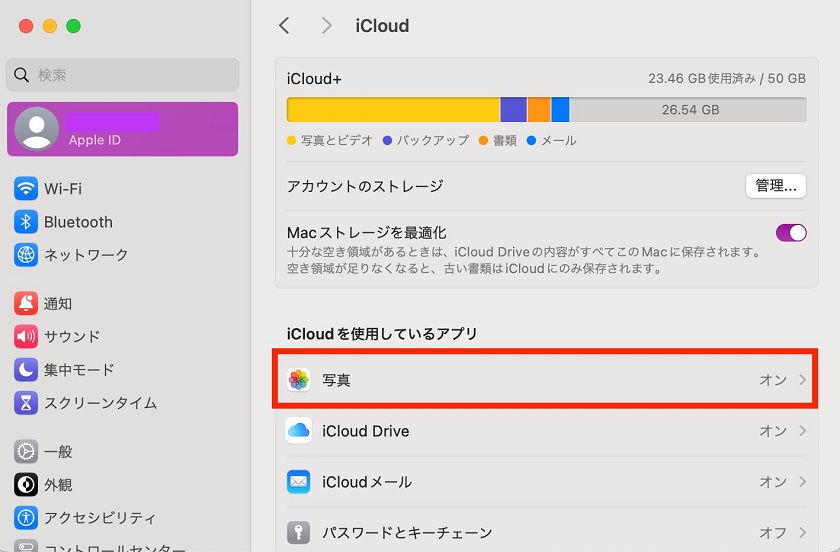840x552 pixels.
Task: Expand iCloud メール row chevron
Action: [x=802, y=481]
